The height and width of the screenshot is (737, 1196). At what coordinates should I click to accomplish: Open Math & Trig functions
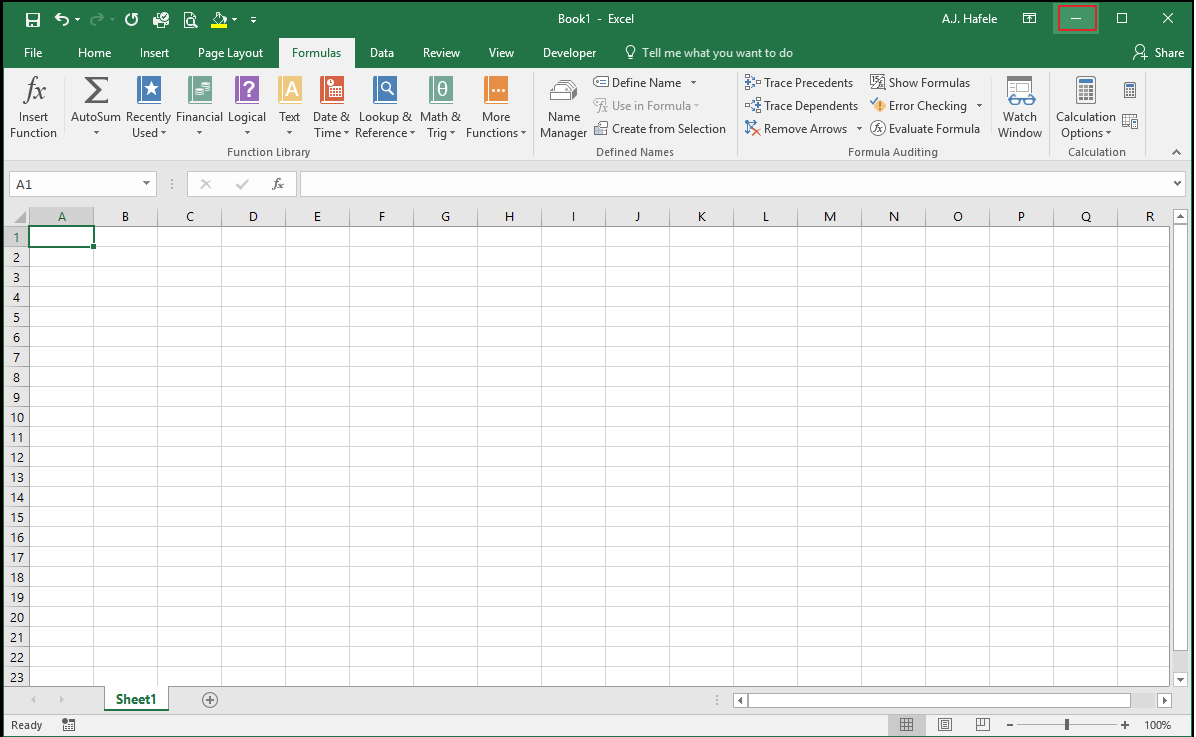click(441, 107)
